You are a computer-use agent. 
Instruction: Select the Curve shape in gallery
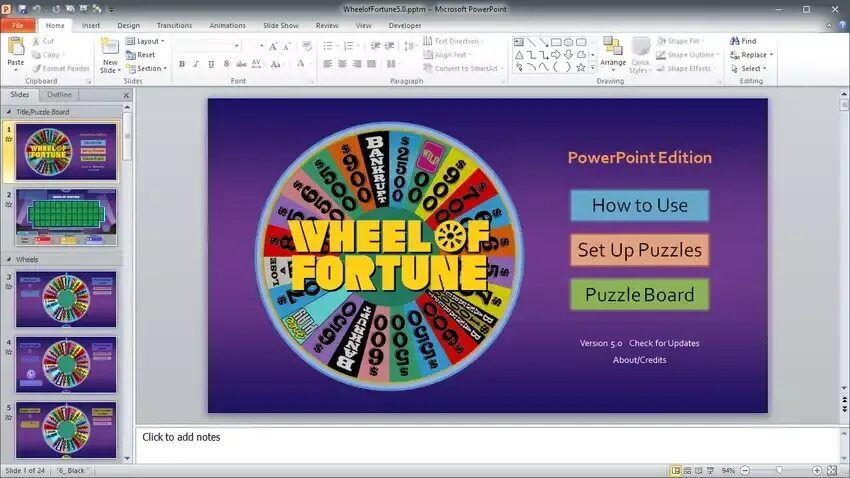[543, 67]
